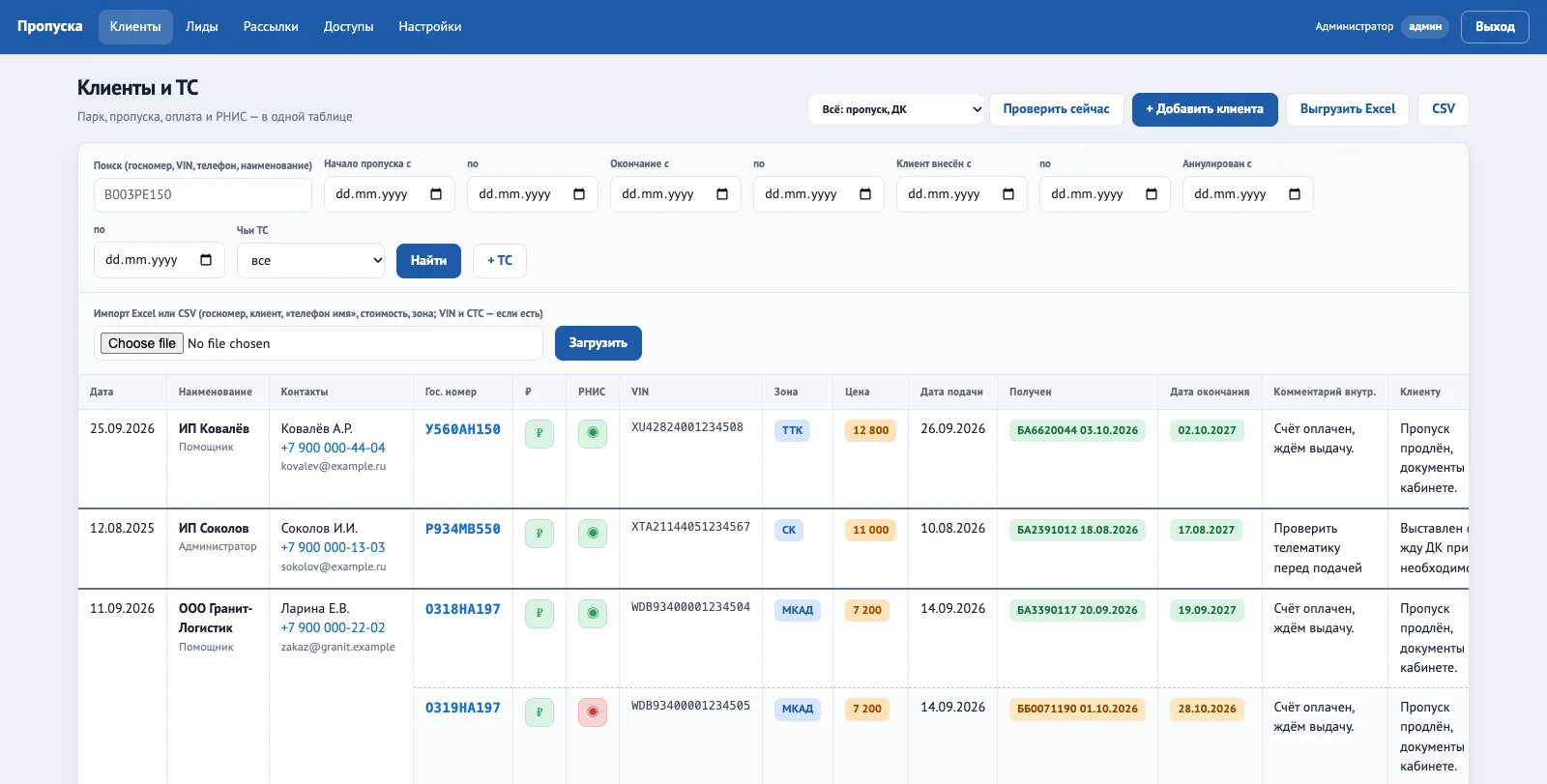Click permit badge БА6620044 03.10.2026
1547x784 pixels.
tap(1078, 430)
